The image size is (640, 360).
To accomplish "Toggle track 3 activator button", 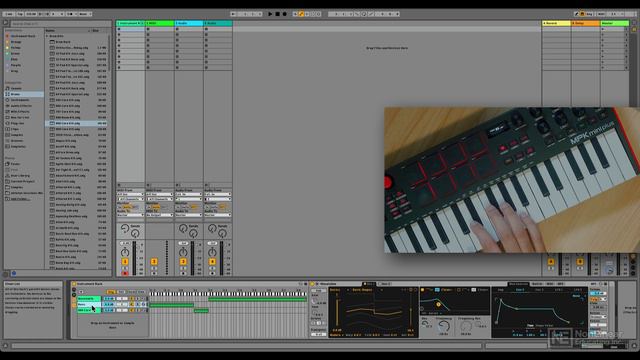I will tap(183, 262).
